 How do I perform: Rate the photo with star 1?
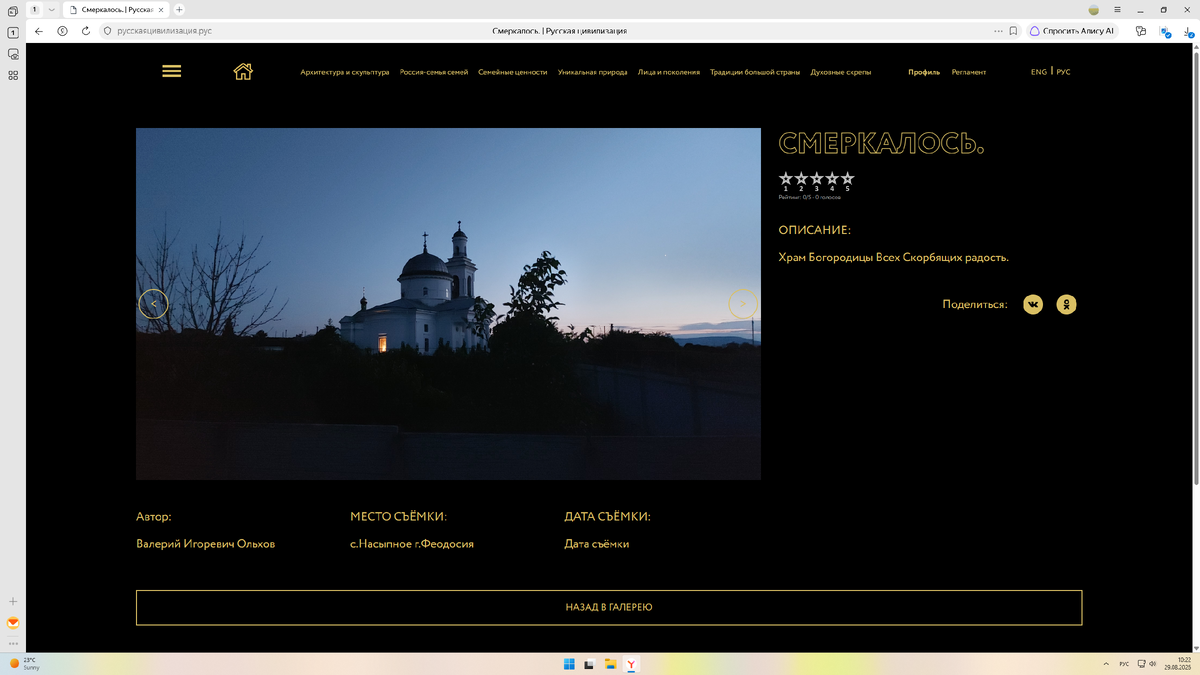pyautogui.click(x=786, y=180)
